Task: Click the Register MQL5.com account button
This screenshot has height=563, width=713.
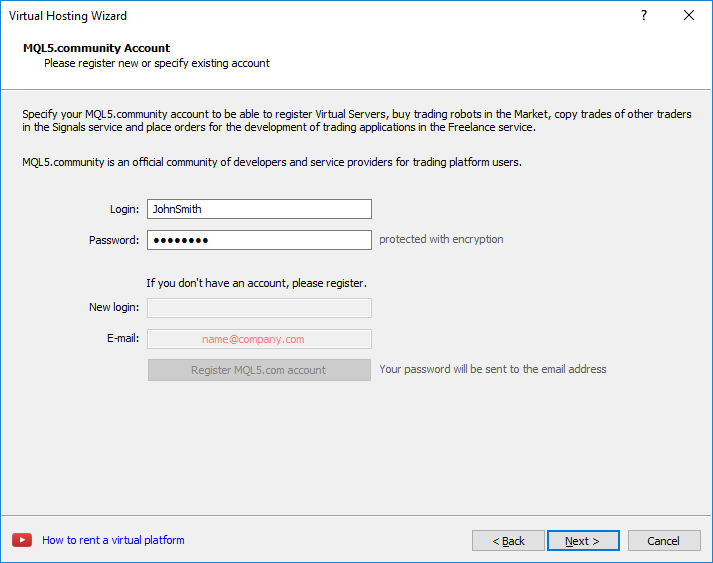Action: click(259, 370)
